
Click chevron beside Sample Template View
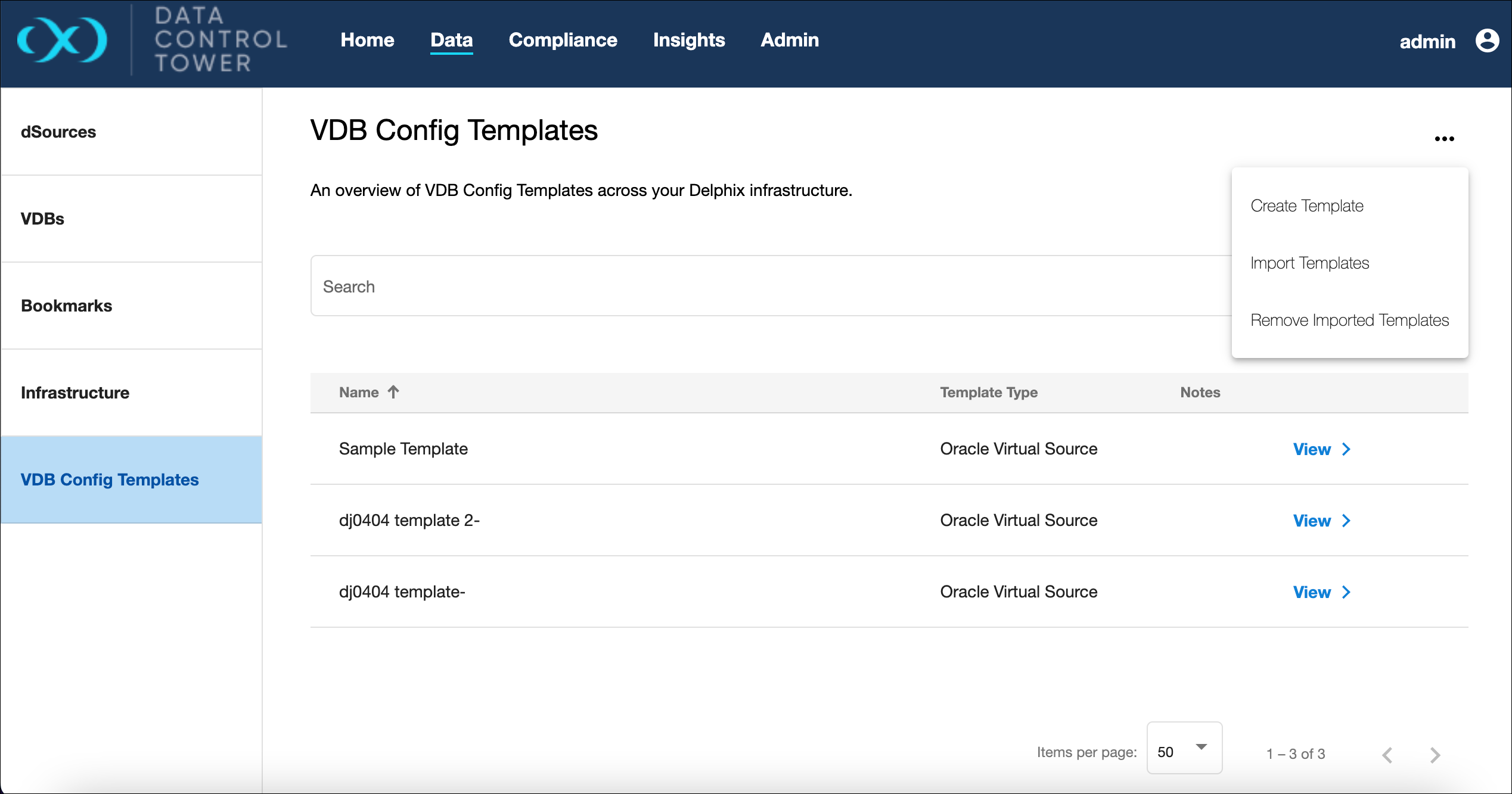coord(1346,449)
